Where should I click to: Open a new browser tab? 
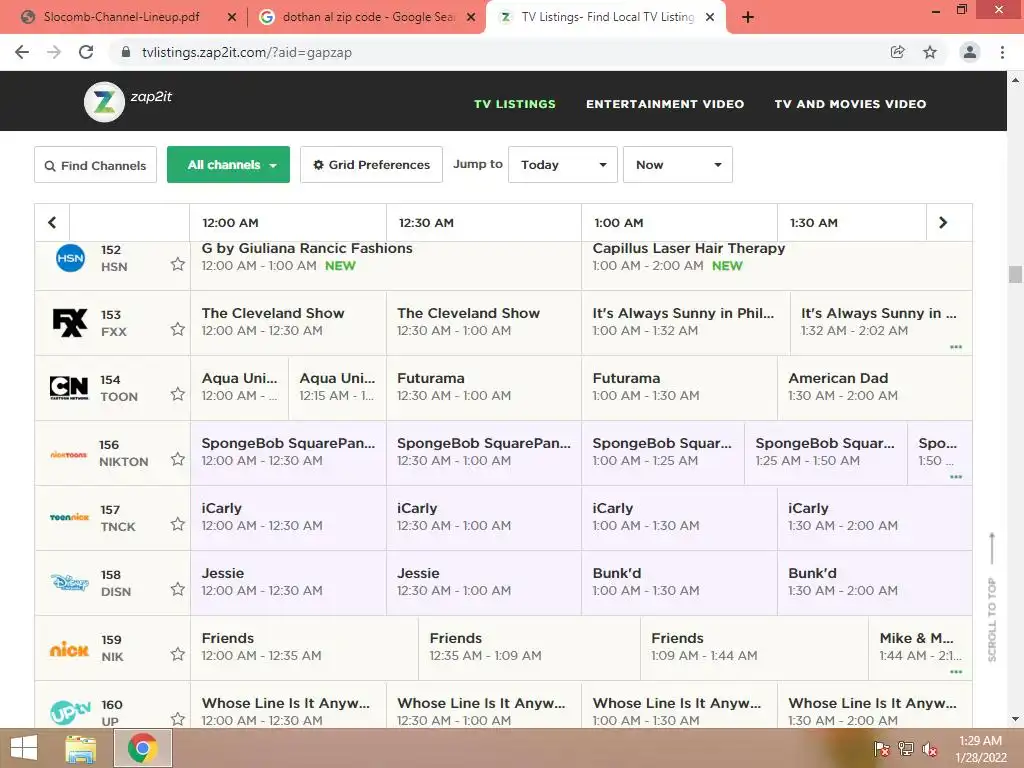748,17
